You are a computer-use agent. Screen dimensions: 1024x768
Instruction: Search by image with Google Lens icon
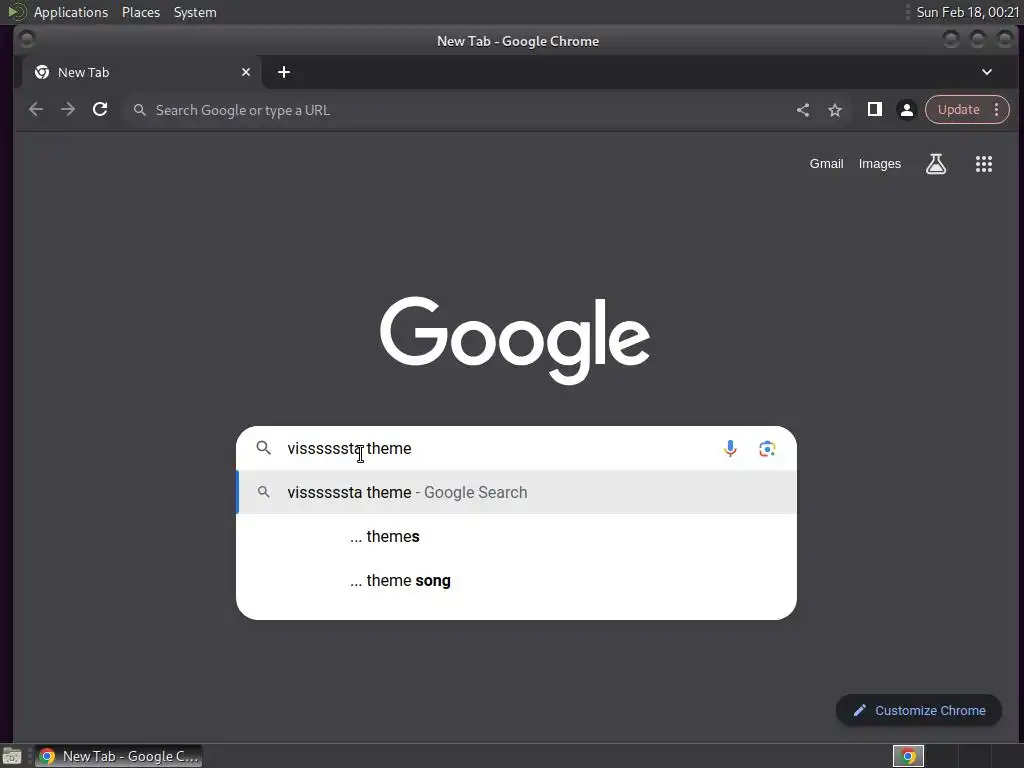coord(767,449)
